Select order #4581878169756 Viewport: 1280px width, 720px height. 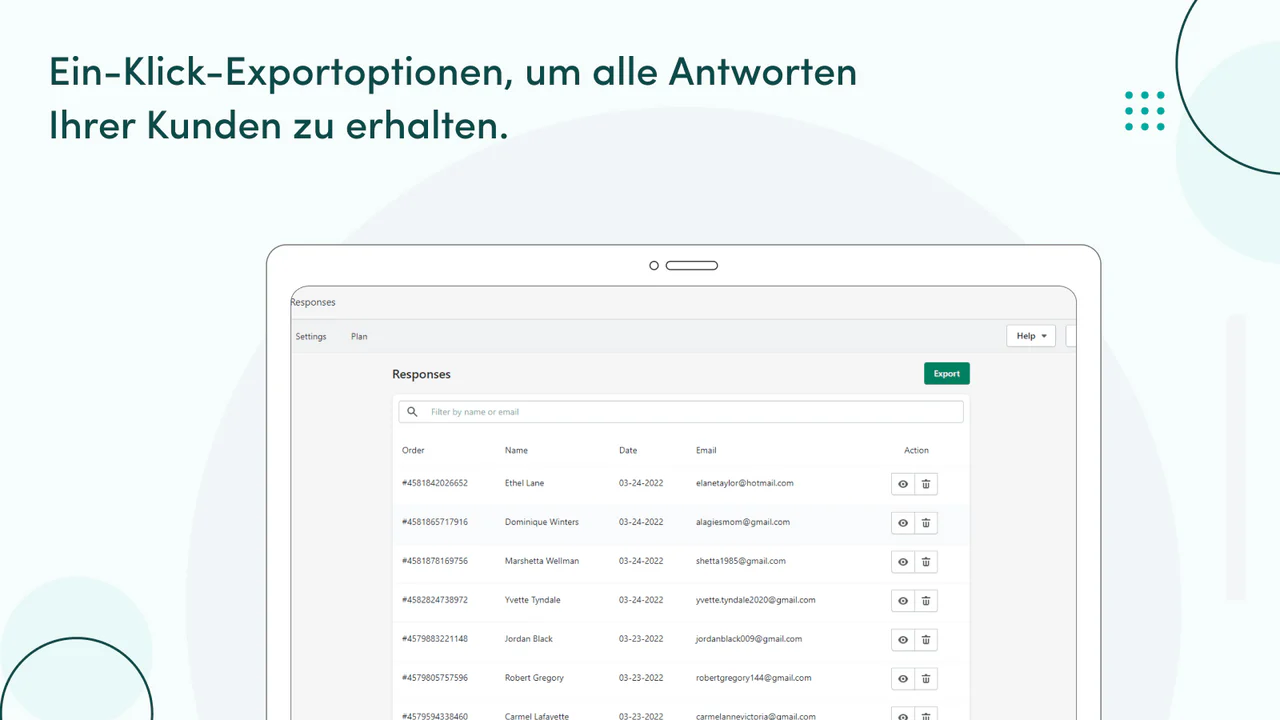click(x=435, y=561)
